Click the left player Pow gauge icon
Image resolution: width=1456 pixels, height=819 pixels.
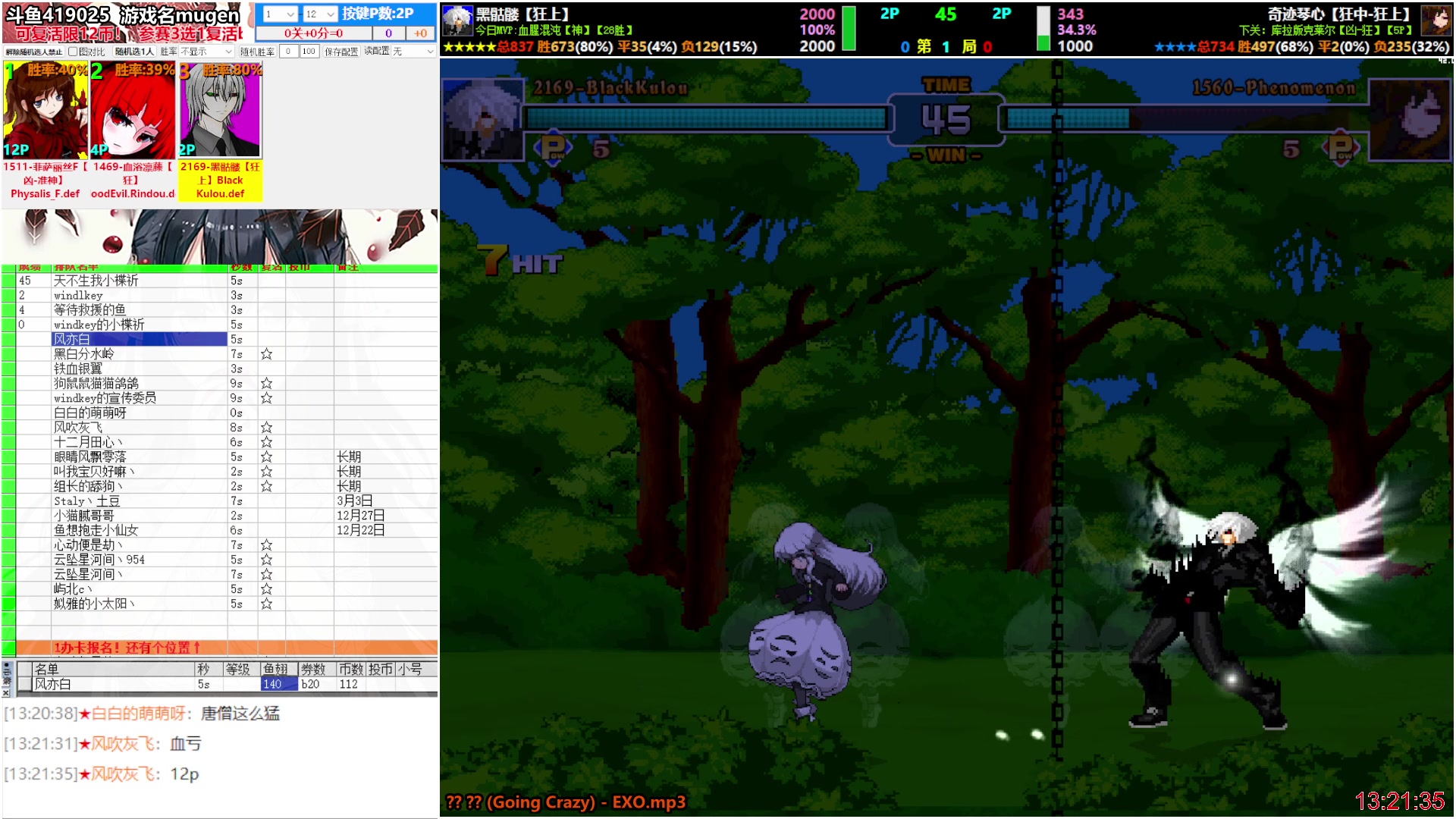point(552,148)
